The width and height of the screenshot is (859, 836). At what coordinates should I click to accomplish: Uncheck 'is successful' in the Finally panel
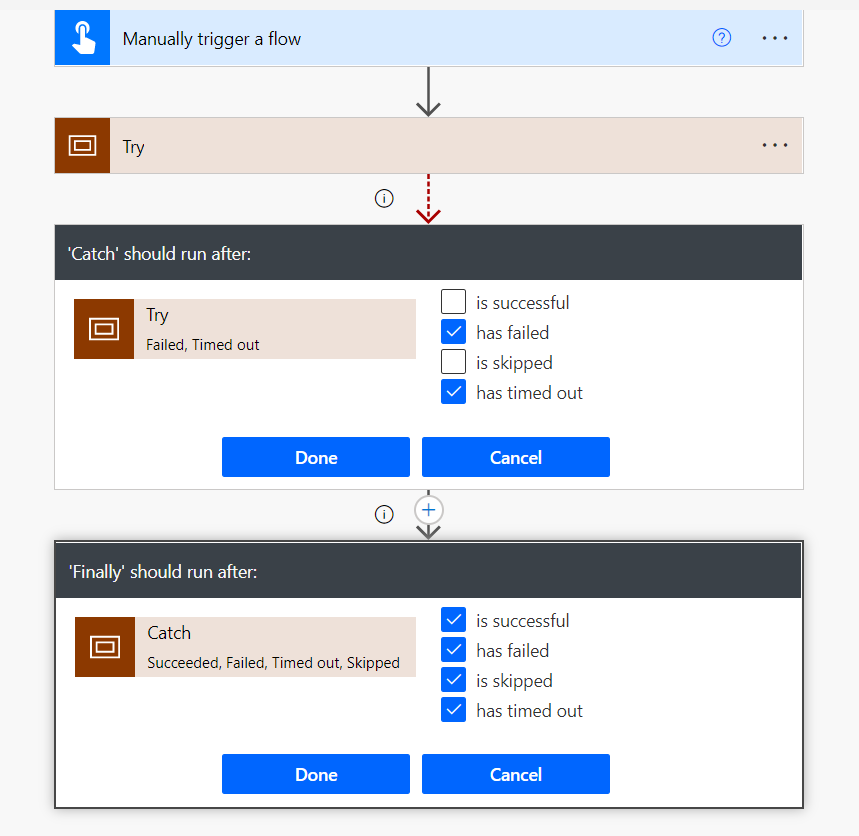tap(454, 620)
